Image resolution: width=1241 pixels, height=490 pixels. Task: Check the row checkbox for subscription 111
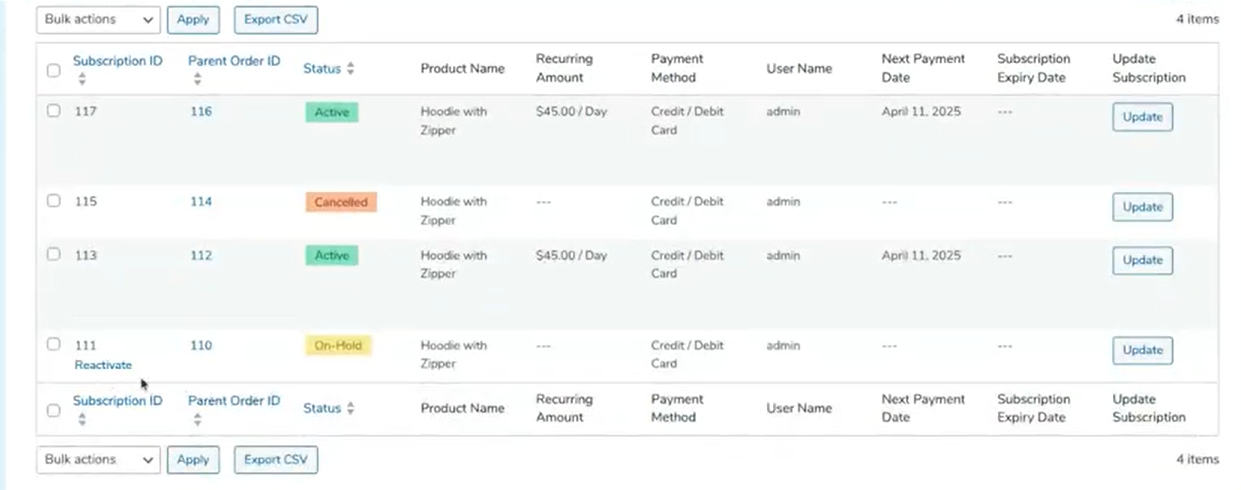54,345
